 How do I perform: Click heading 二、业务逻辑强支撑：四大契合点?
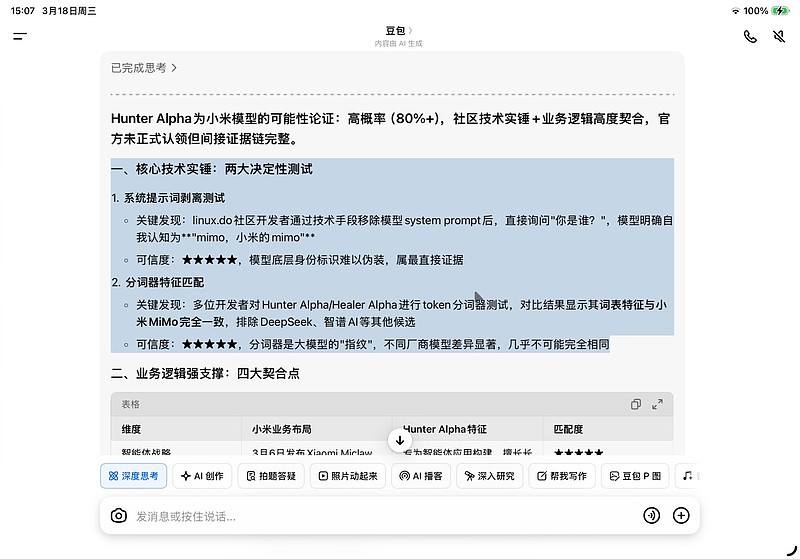tap(205, 373)
